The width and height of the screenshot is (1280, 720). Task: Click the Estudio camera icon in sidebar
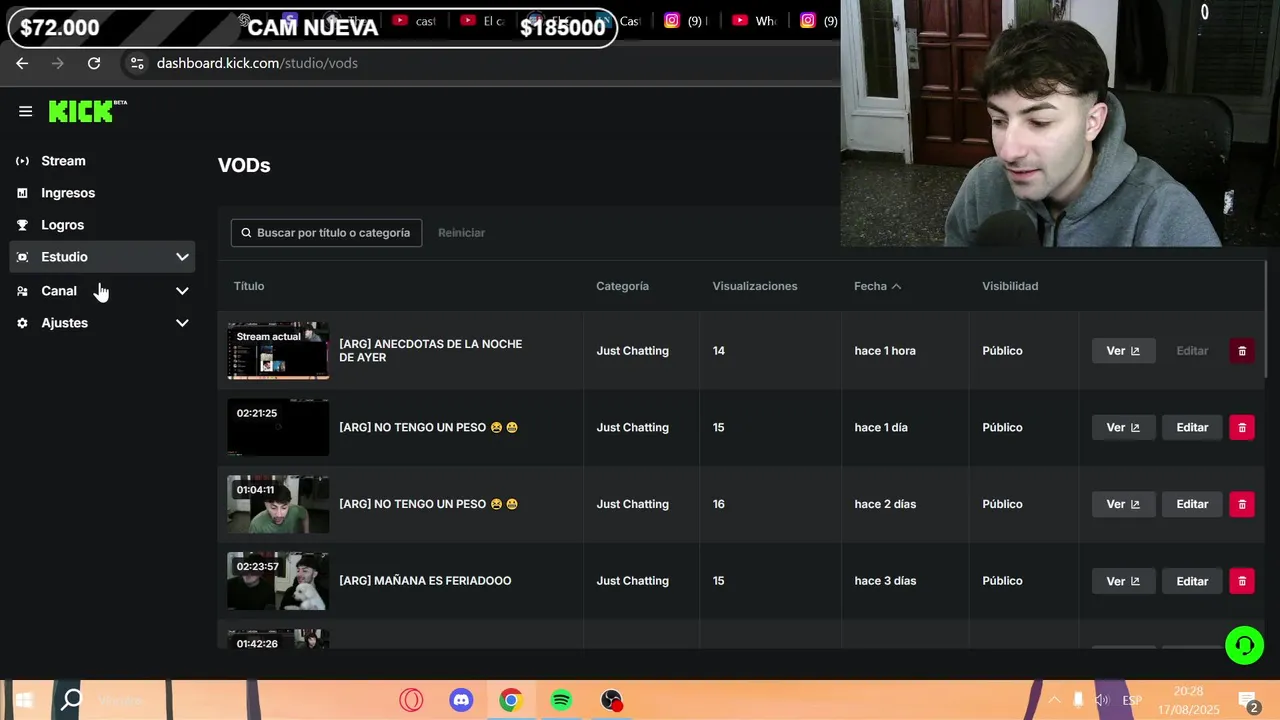pyautogui.click(x=22, y=257)
